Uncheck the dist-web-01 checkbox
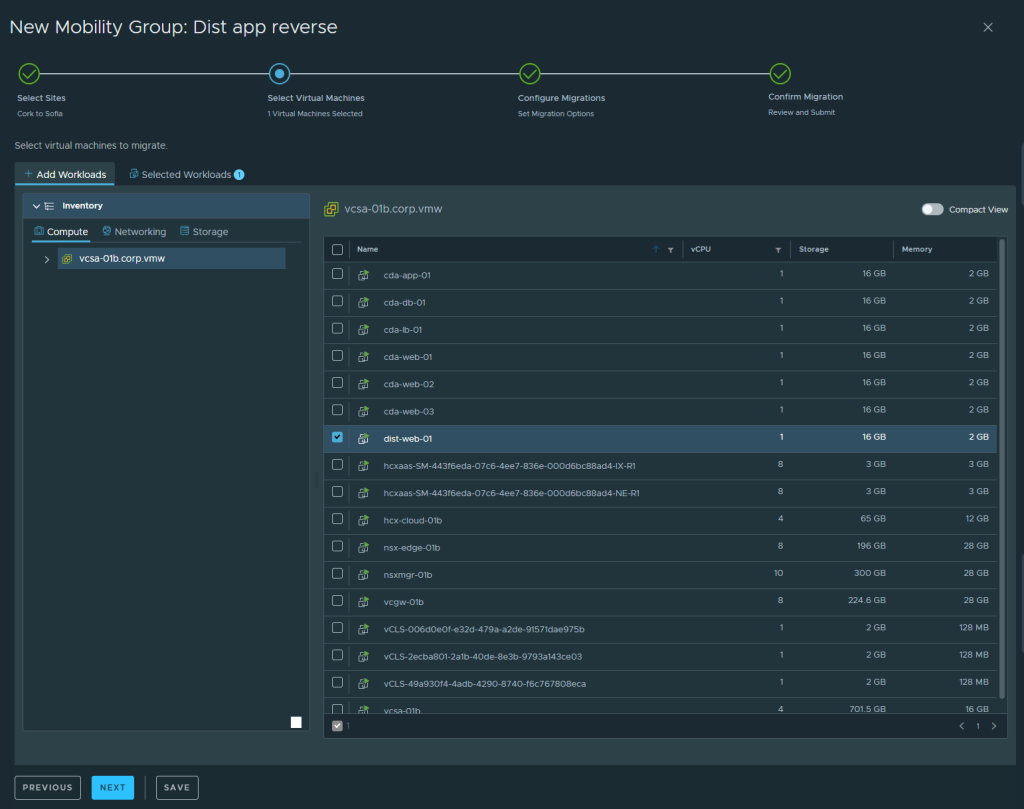Image resolution: width=1024 pixels, height=809 pixels. (337, 437)
